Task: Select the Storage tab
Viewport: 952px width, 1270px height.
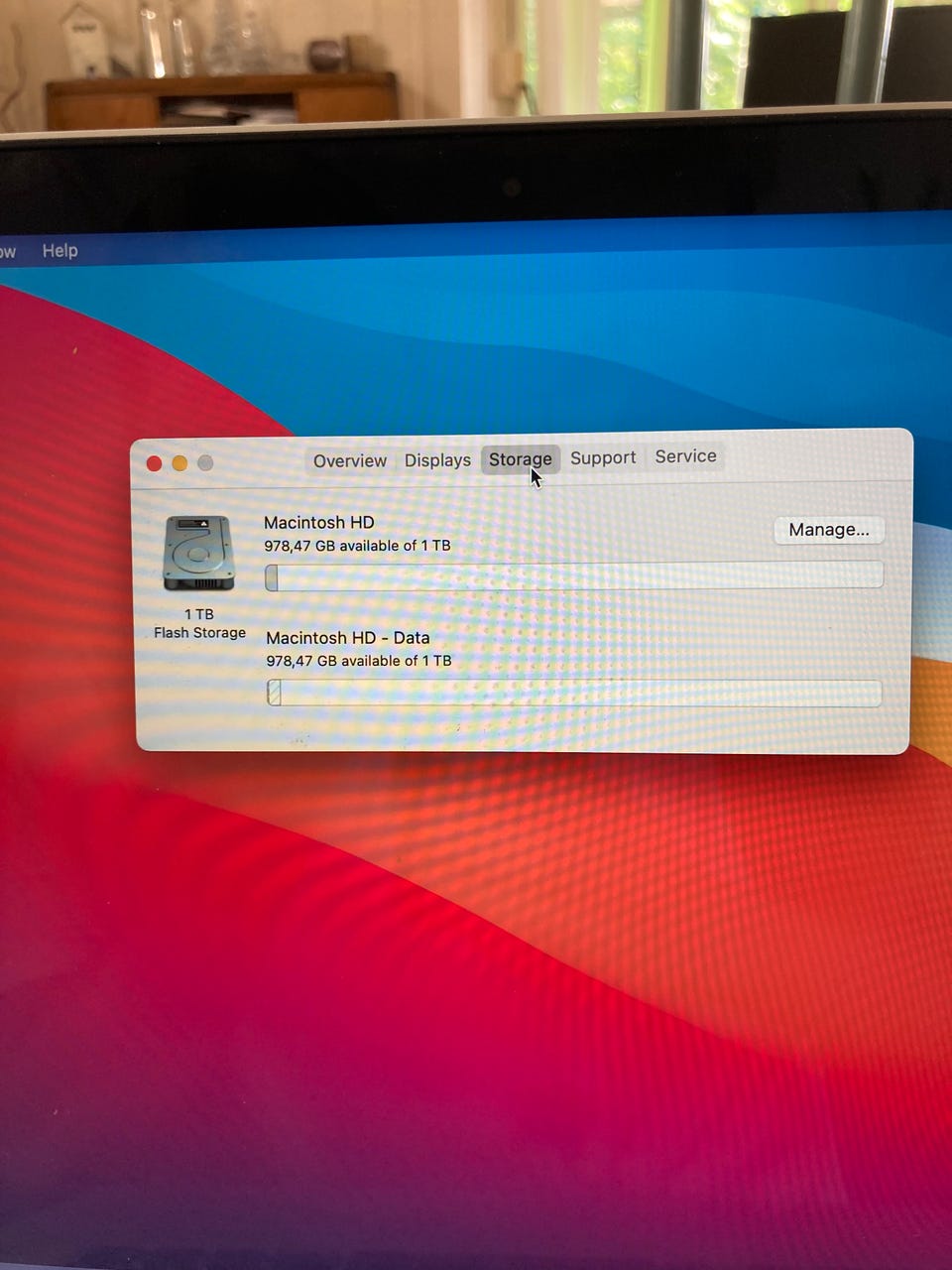Action: (521, 459)
